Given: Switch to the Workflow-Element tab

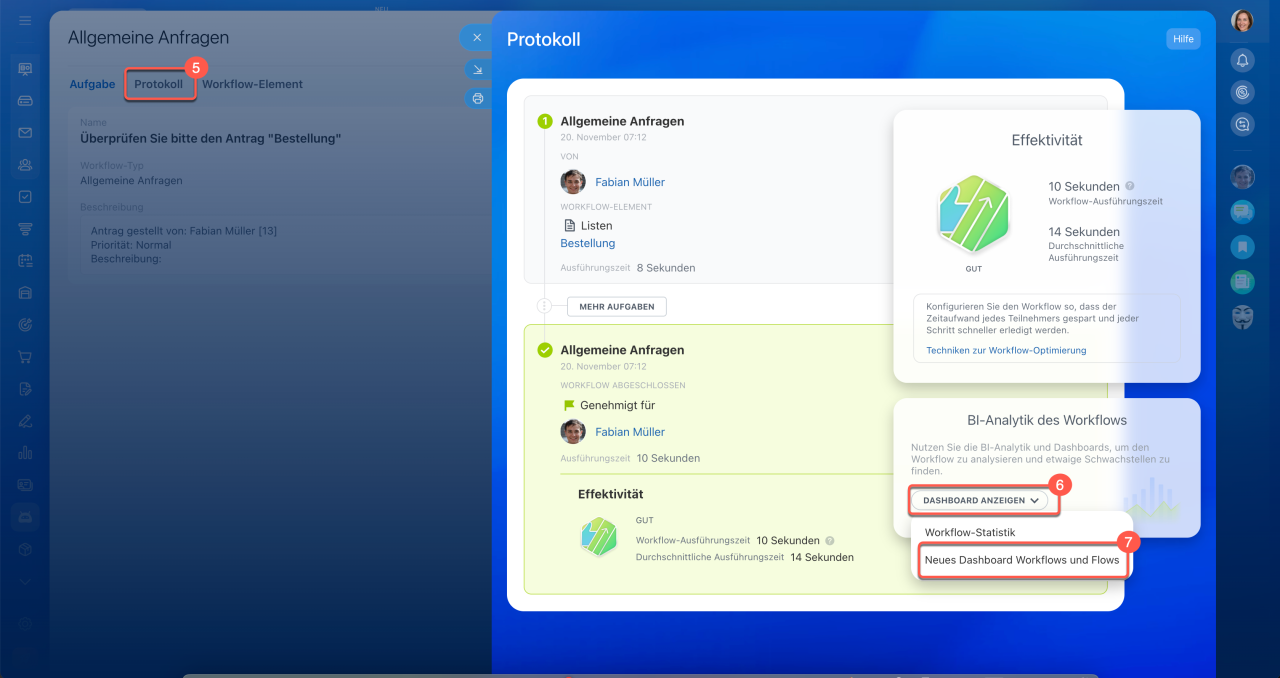Looking at the screenshot, I should pyautogui.click(x=252, y=84).
